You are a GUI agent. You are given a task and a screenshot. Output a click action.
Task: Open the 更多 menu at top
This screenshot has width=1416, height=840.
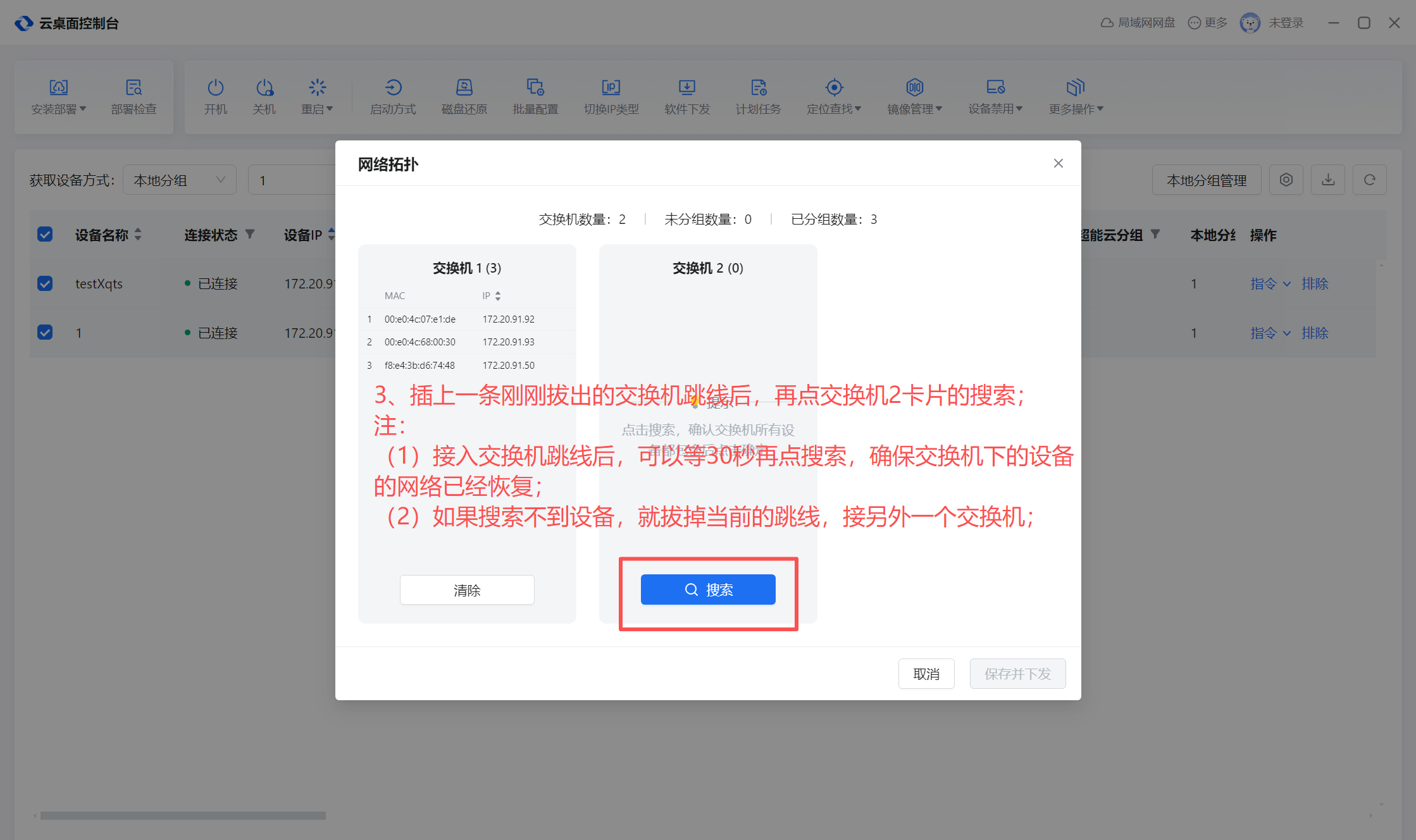click(1207, 23)
